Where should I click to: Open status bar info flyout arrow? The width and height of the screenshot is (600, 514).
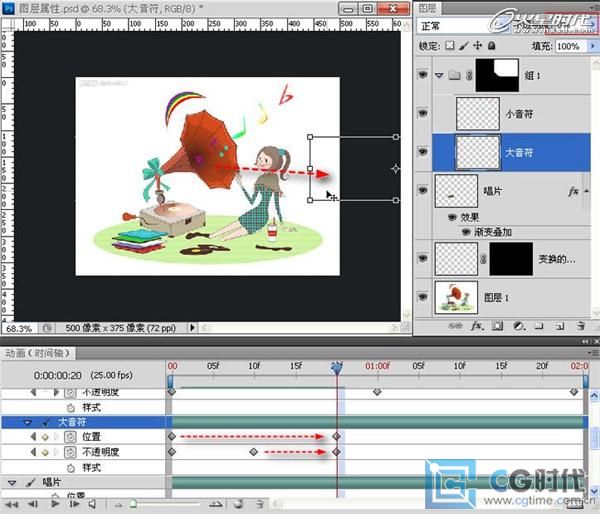coord(192,328)
